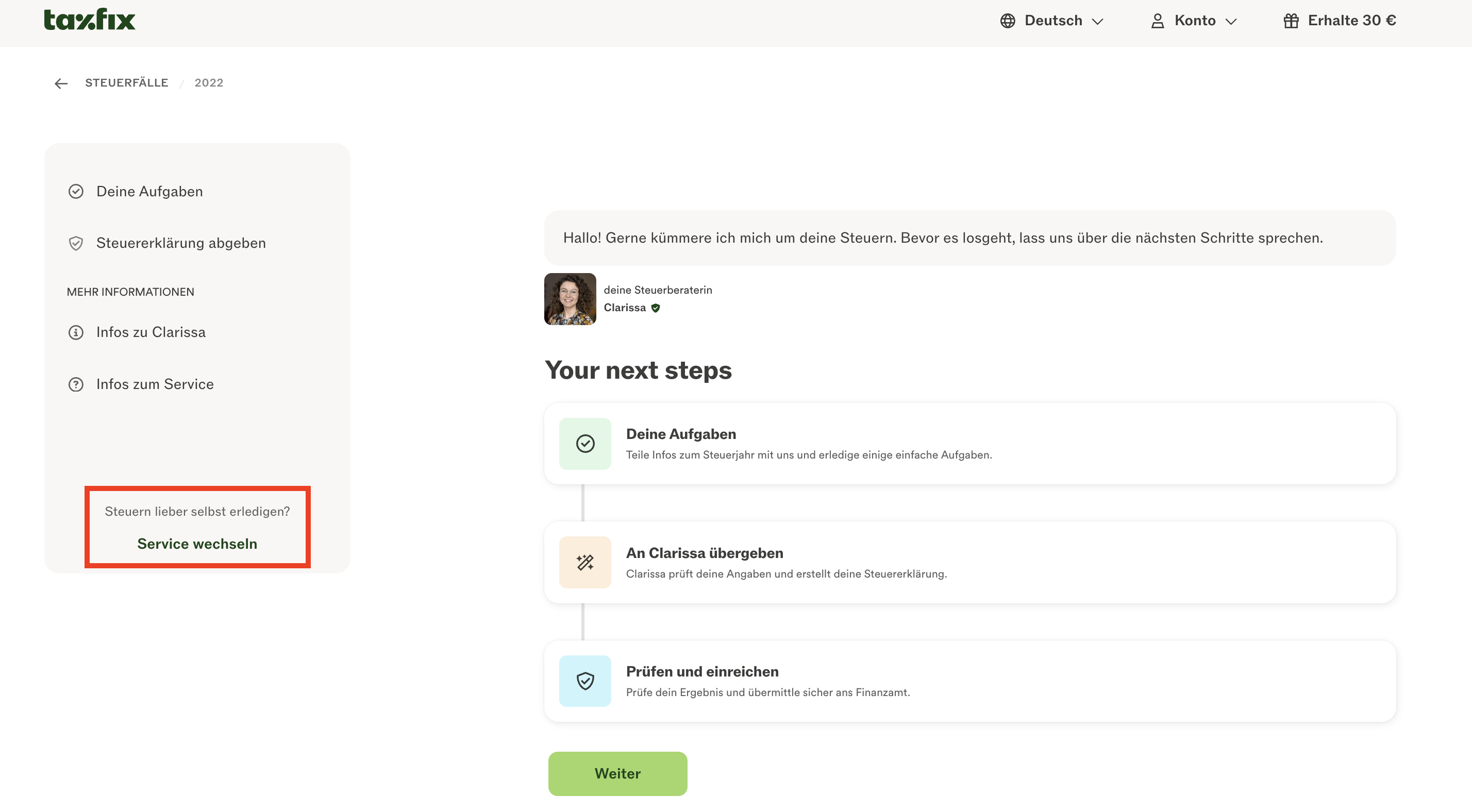Open the Deine Aufgaben step card title
This screenshot has width=1472, height=812.
[x=680, y=434]
